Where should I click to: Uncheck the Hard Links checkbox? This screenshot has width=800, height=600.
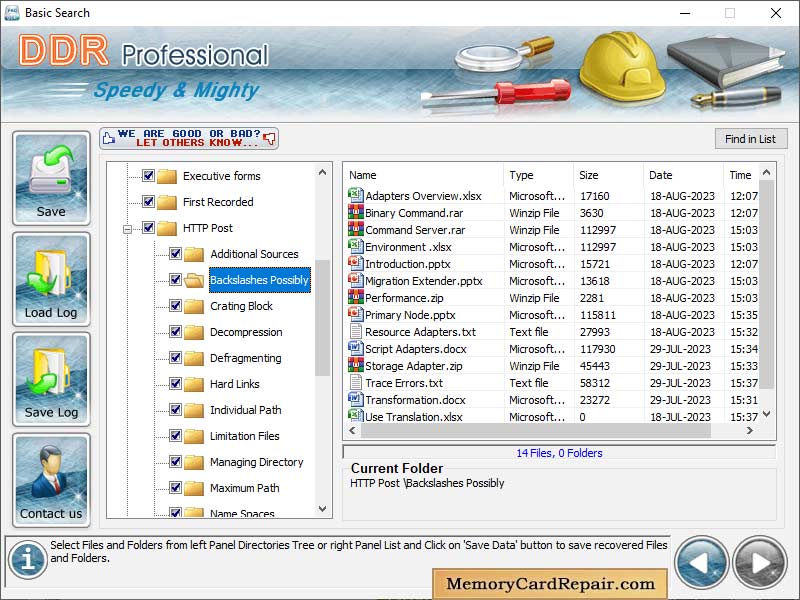tap(175, 384)
